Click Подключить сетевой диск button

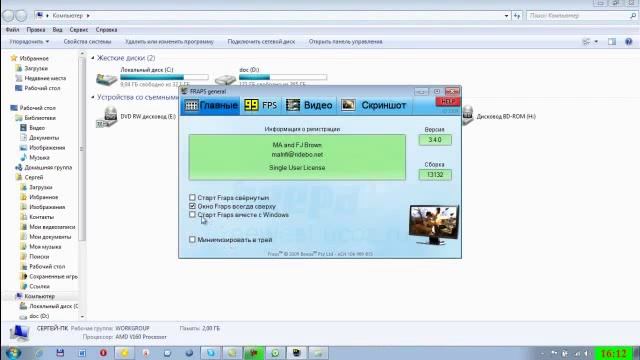coord(261,42)
